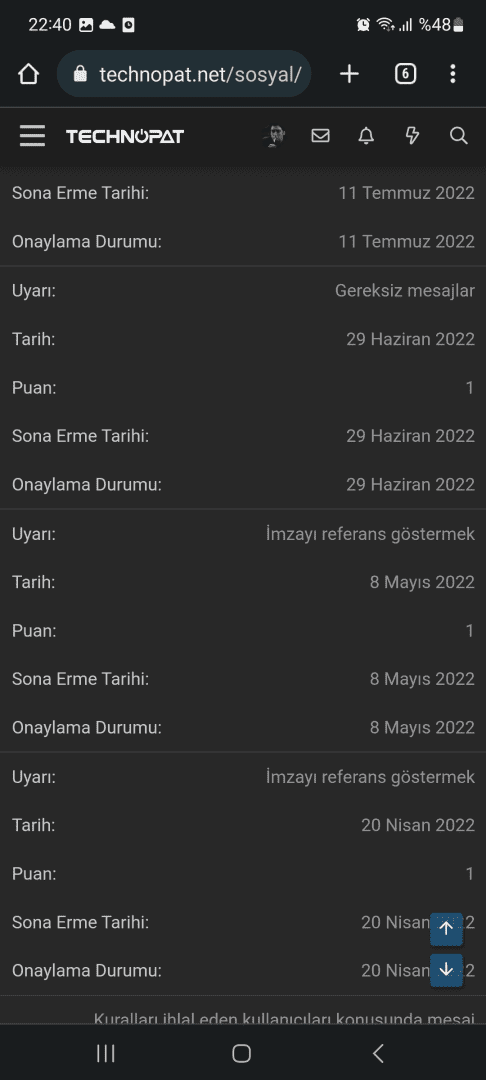Open the lightning bolt what's new icon
Image resolution: width=486 pixels, height=1080 pixels.
(412, 136)
